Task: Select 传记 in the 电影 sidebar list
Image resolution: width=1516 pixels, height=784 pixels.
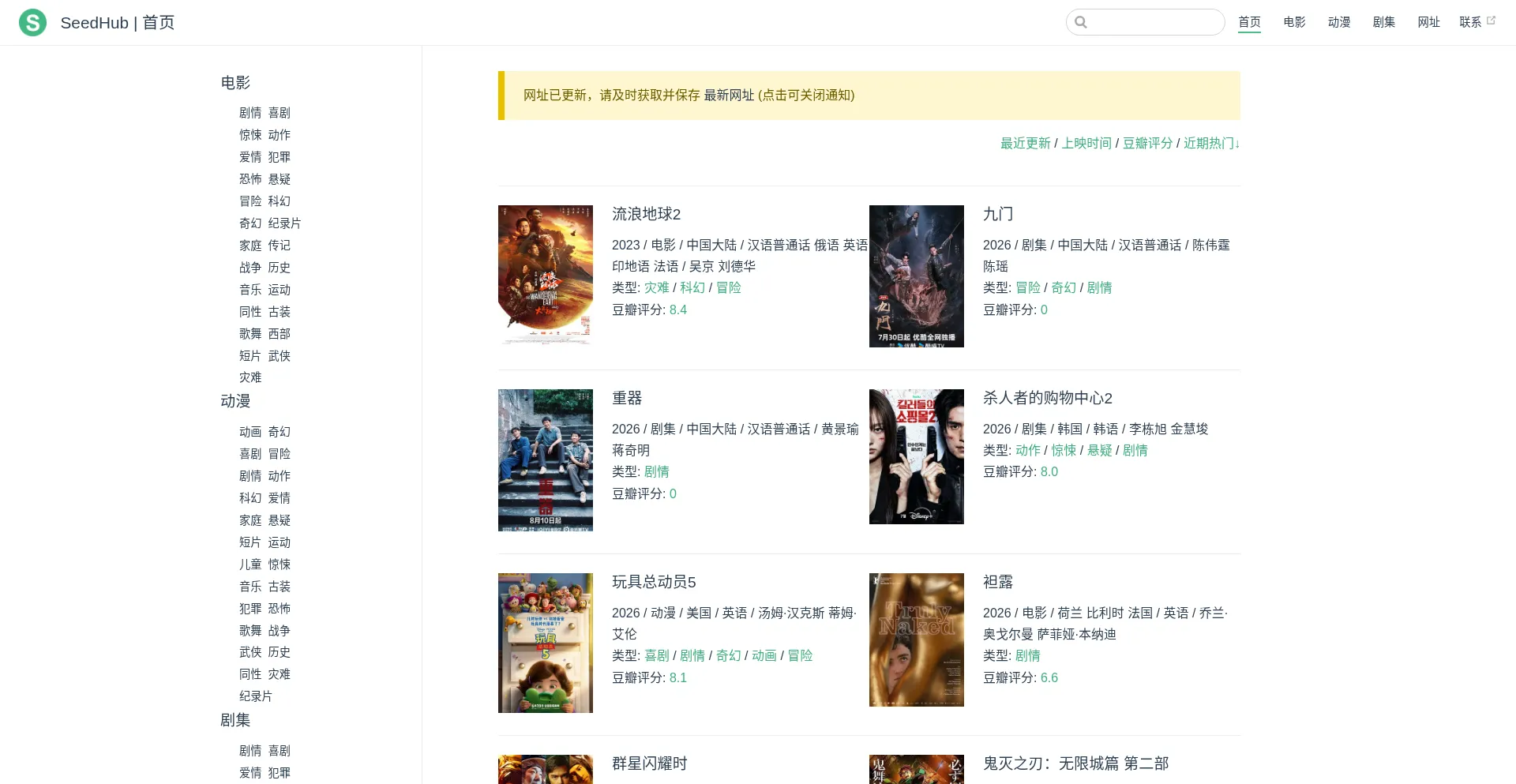Action: [x=280, y=246]
